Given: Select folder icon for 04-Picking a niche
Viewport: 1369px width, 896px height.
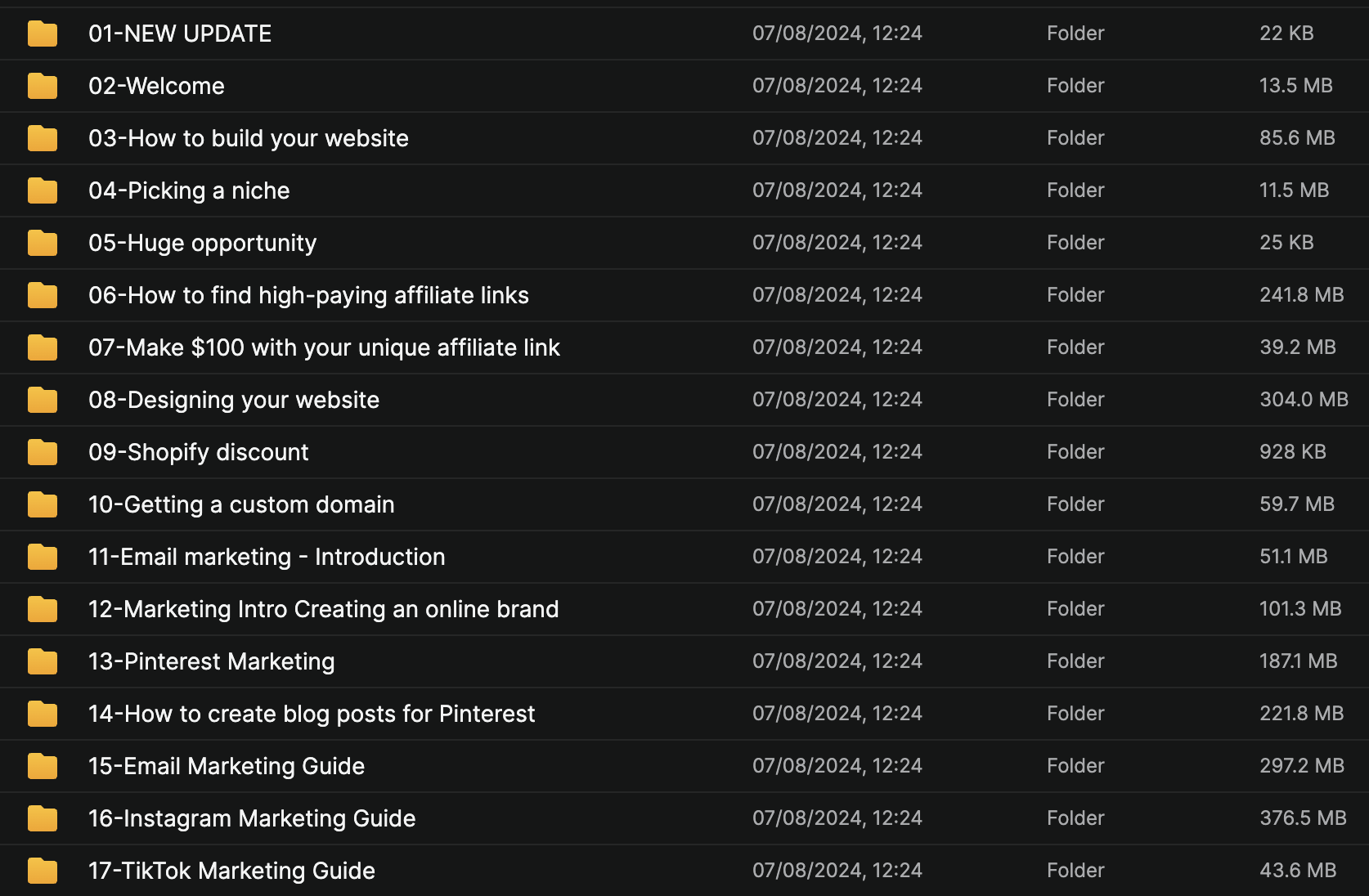Looking at the screenshot, I should (x=43, y=190).
